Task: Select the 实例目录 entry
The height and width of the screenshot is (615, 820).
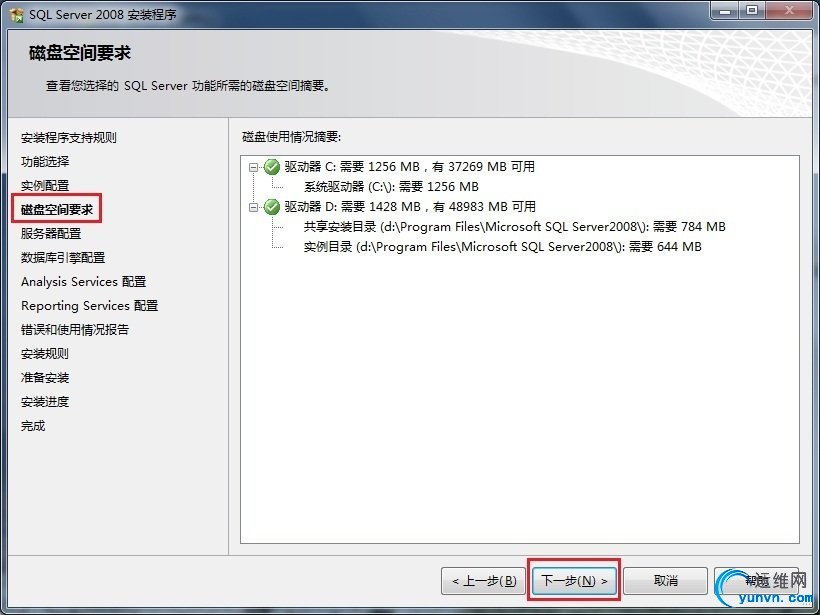Action: 503,246
